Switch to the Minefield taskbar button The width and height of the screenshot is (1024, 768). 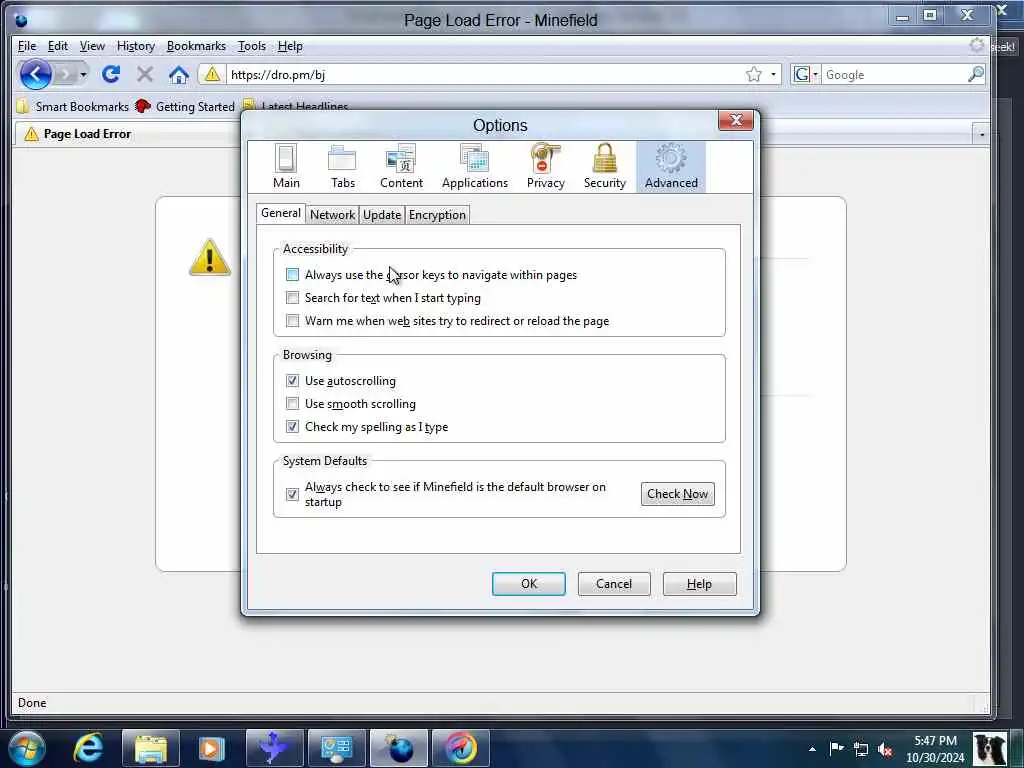(398, 748)
